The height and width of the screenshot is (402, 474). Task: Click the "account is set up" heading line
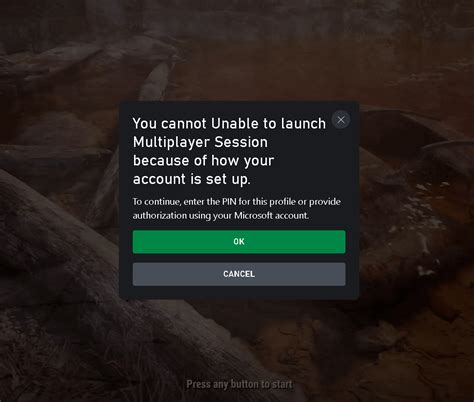click(x=191, y=179)
